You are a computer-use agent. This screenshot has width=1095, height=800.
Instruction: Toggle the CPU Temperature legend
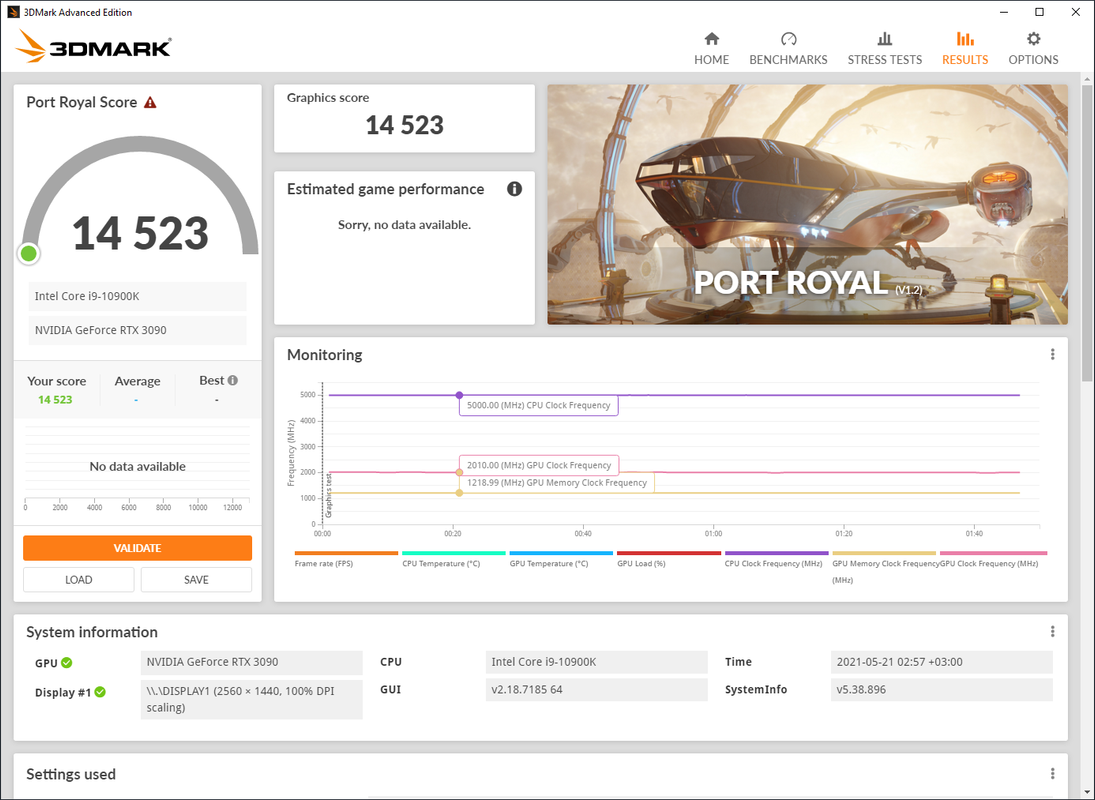pos(454,558)
